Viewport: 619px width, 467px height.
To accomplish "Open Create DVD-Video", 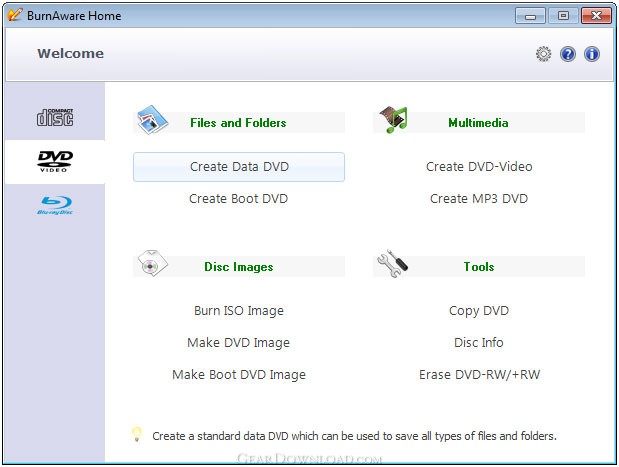I will [479, 167].
